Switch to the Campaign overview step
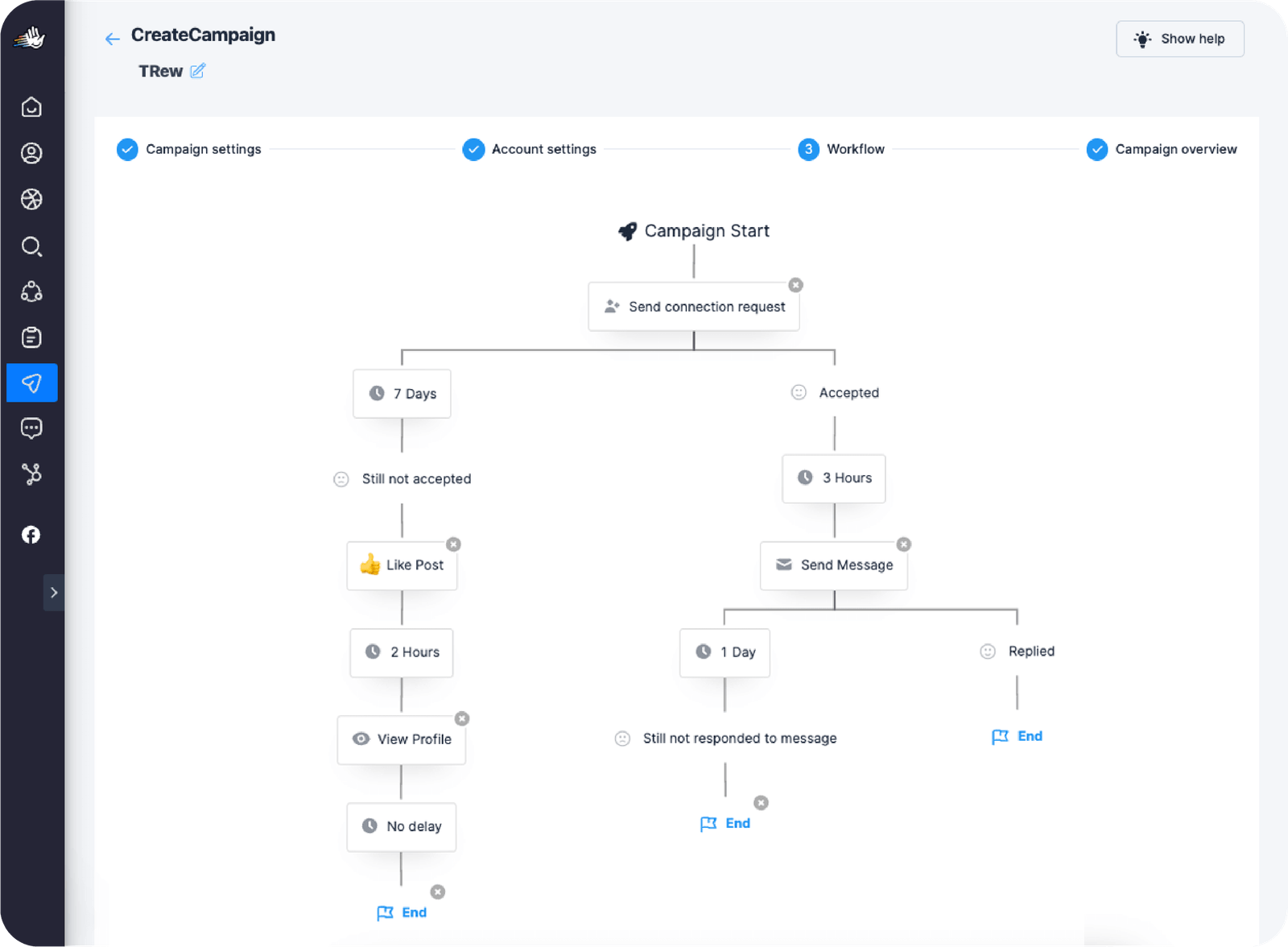The image size is (1288, 947). pos(1176,149)
